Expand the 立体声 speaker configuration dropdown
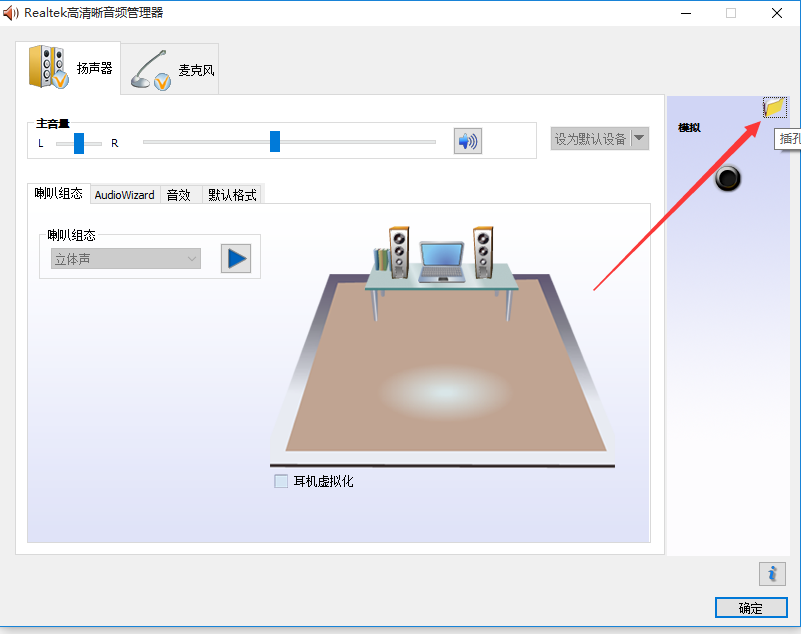Image resolution: width=801 pixels, height=634 pixels. 126,259
